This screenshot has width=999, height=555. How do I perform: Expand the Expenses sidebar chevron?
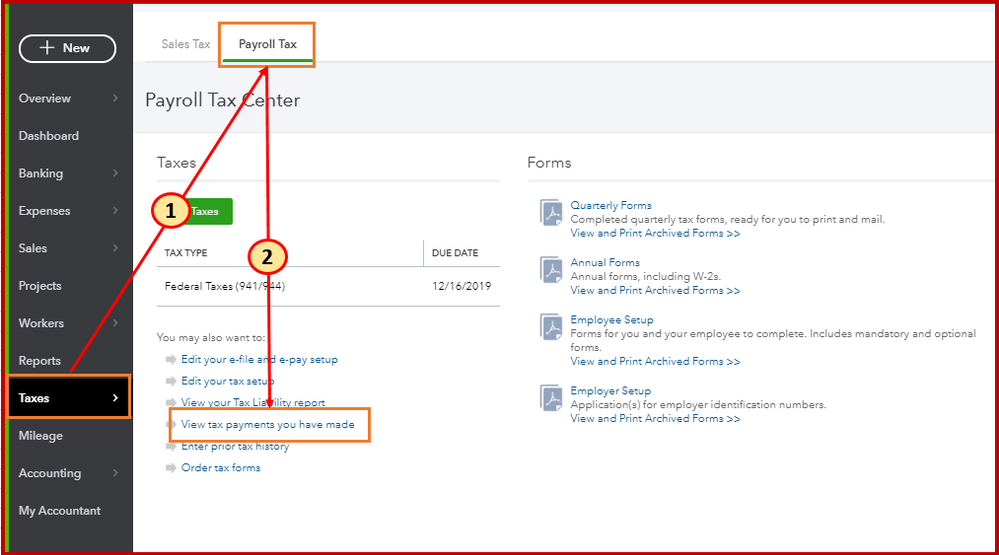coord(115,211)
